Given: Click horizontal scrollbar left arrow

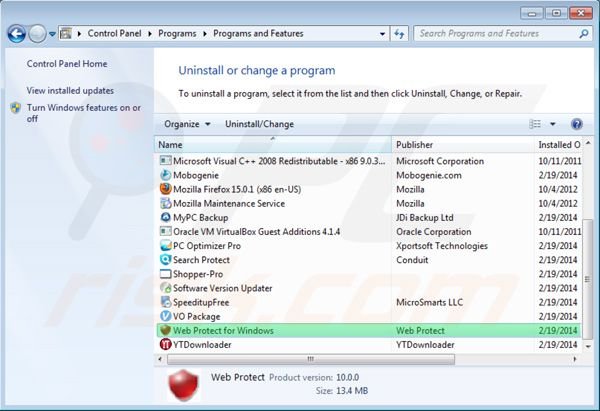Looking at the screenshot, I should click(x=160, y=359).
